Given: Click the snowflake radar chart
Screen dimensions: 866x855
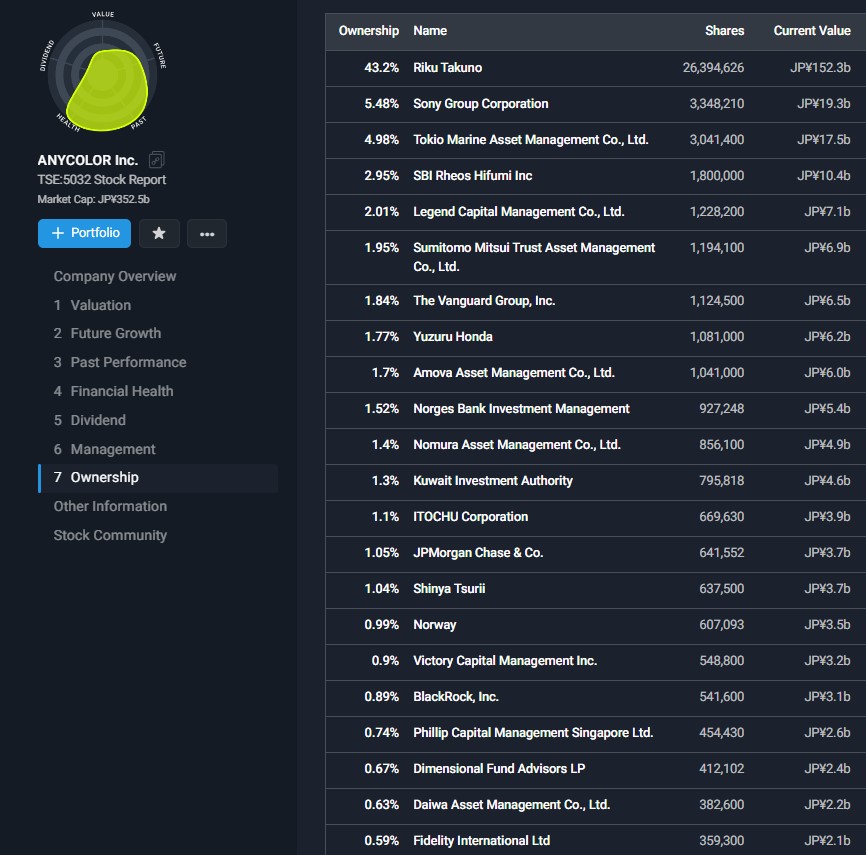Looking at the screenshot, I should [103, 76].
